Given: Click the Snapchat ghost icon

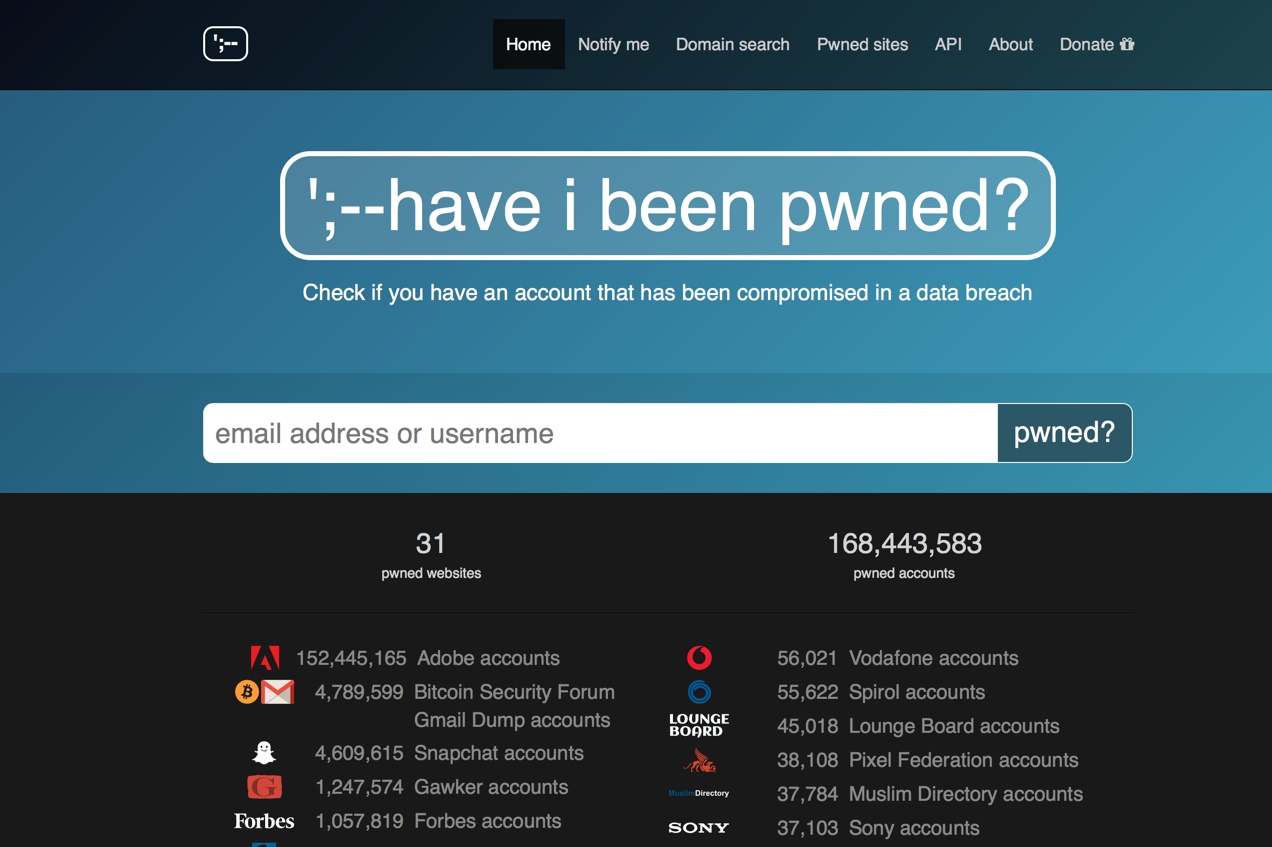Looking at the screenshot, I should tap(264, 753).
